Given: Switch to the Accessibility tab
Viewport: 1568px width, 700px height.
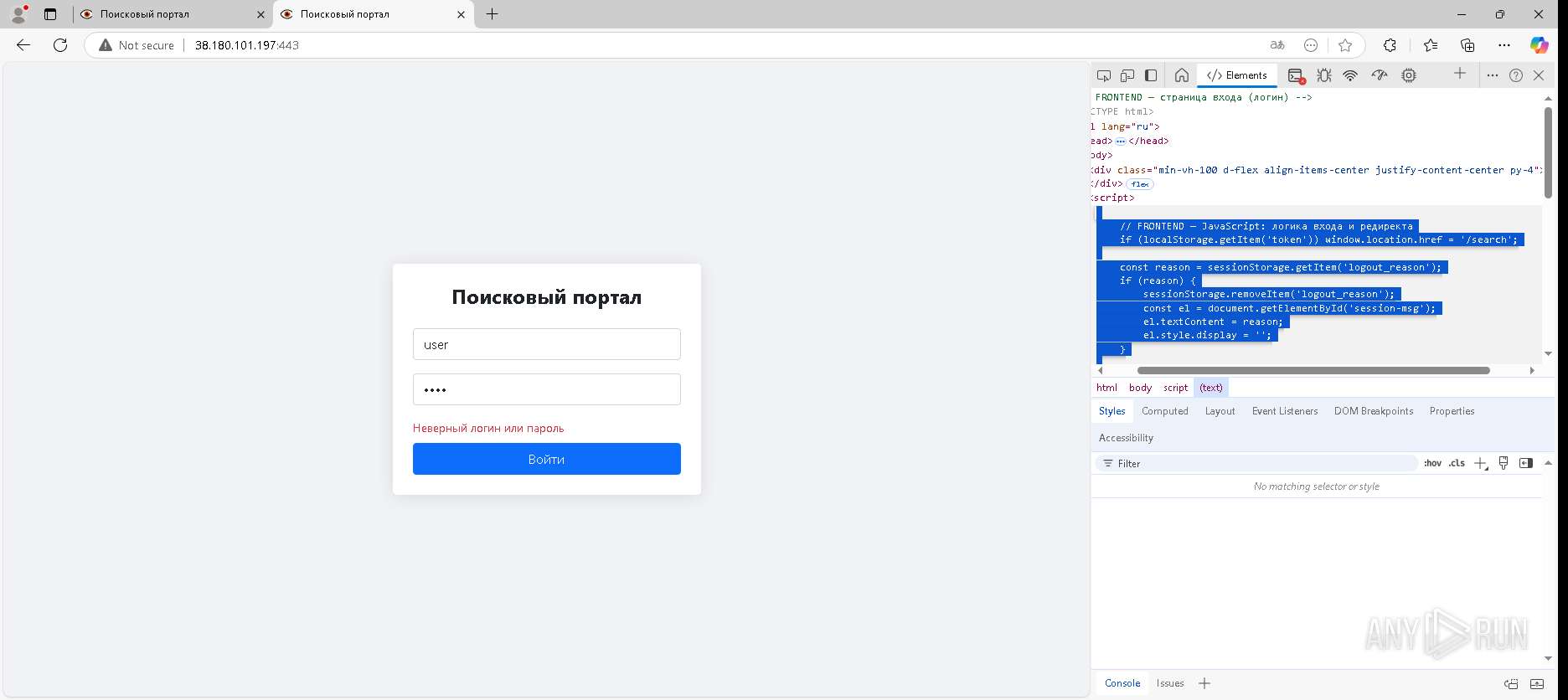Looking at the screenshot, I should pos(1126,438).
